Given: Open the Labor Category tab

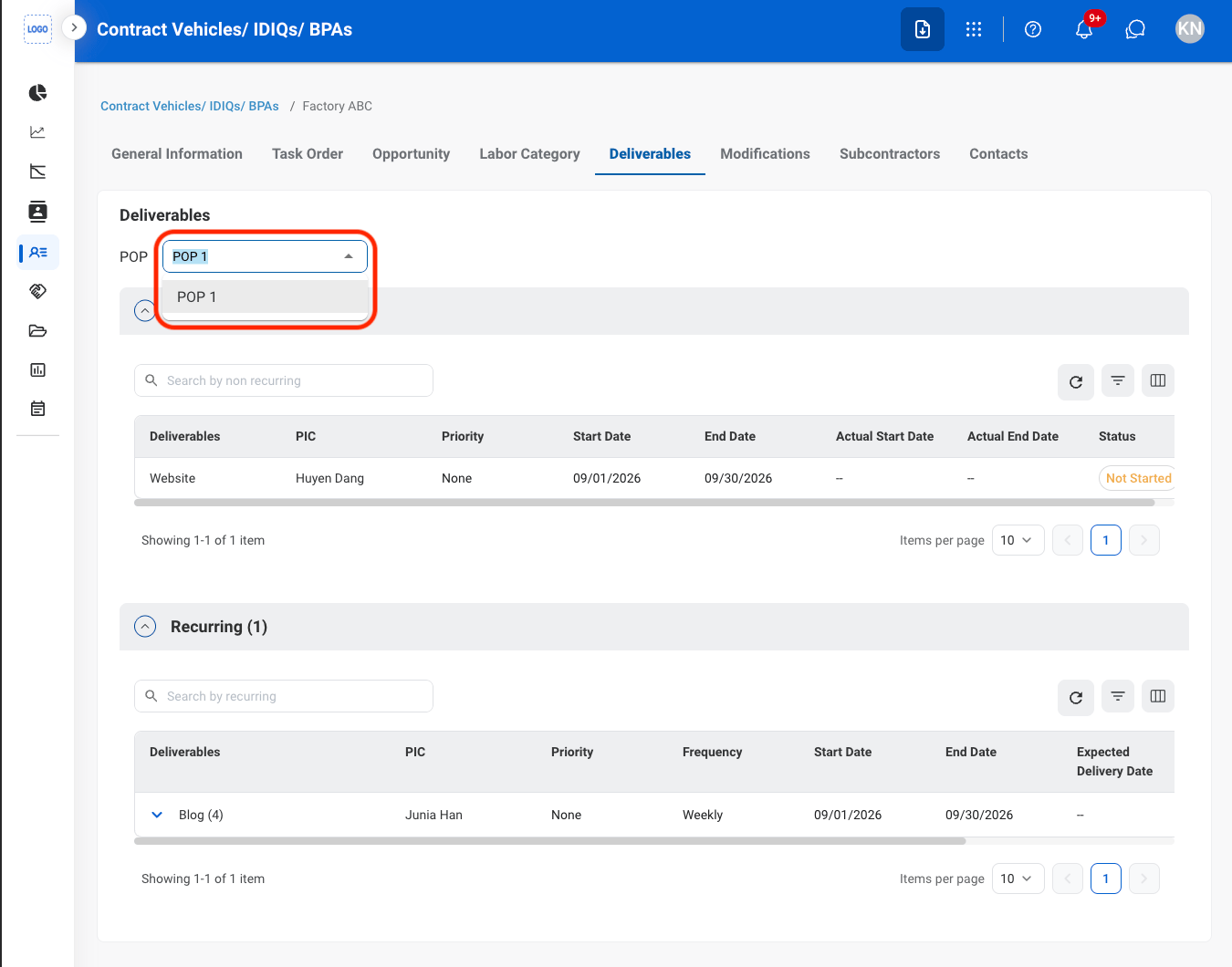Looking at the screenshot, I should coord(529,154).
